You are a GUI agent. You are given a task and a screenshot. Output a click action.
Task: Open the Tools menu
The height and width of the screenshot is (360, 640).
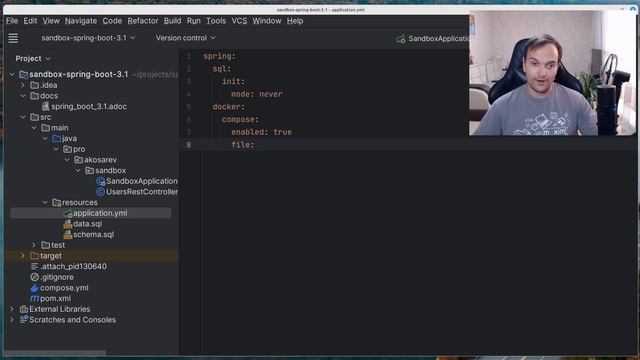pos(216,21)
